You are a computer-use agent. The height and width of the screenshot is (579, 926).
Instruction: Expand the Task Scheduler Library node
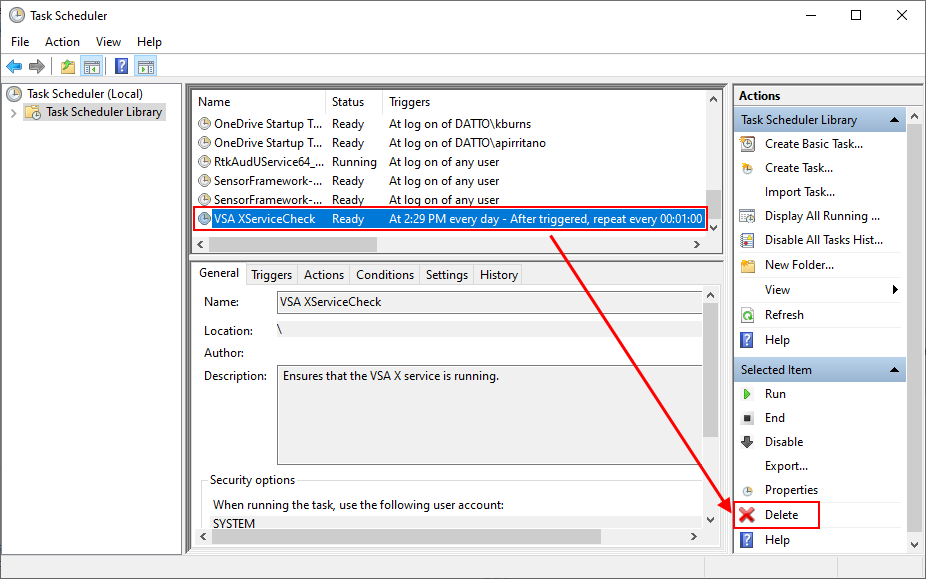coord(14,112)
